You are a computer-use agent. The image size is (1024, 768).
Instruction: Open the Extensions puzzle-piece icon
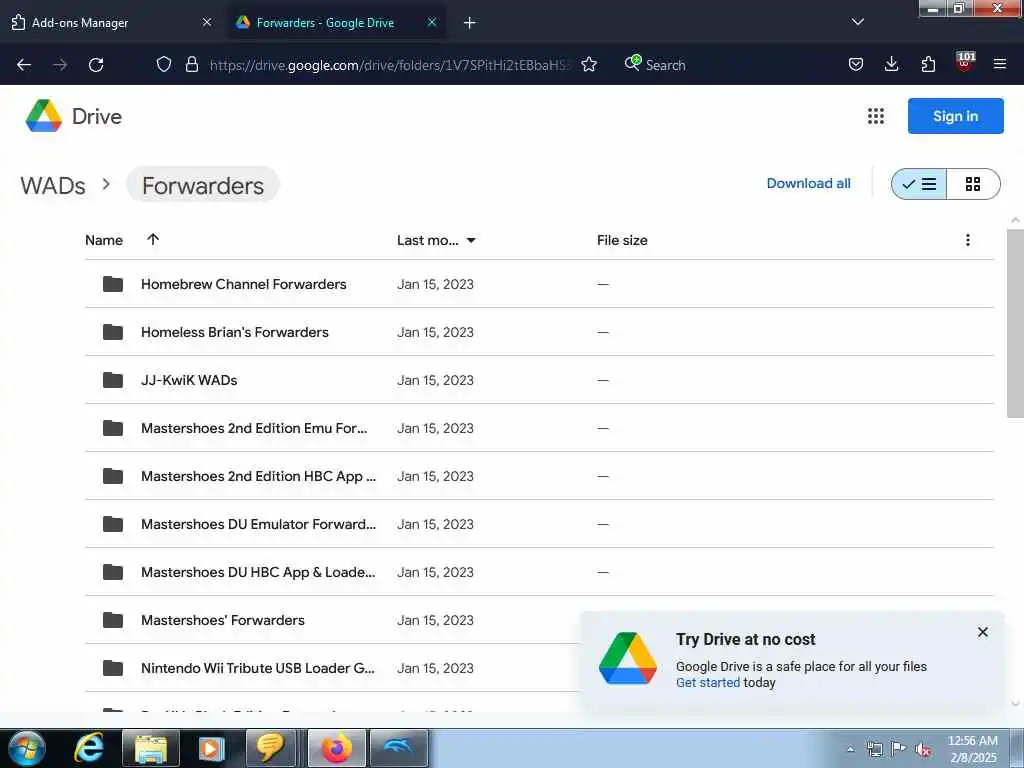[928, 64]
